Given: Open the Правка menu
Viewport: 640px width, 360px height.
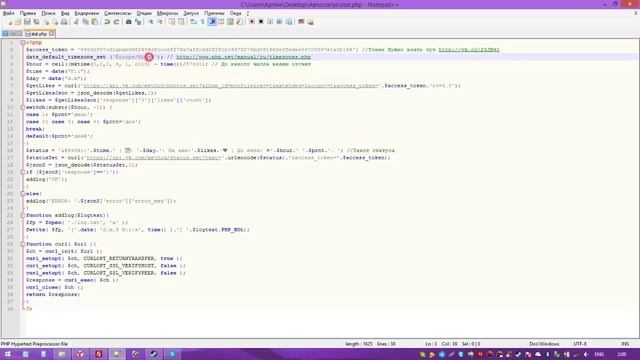Looking at the screenshot, I should (x=28, y=13).
